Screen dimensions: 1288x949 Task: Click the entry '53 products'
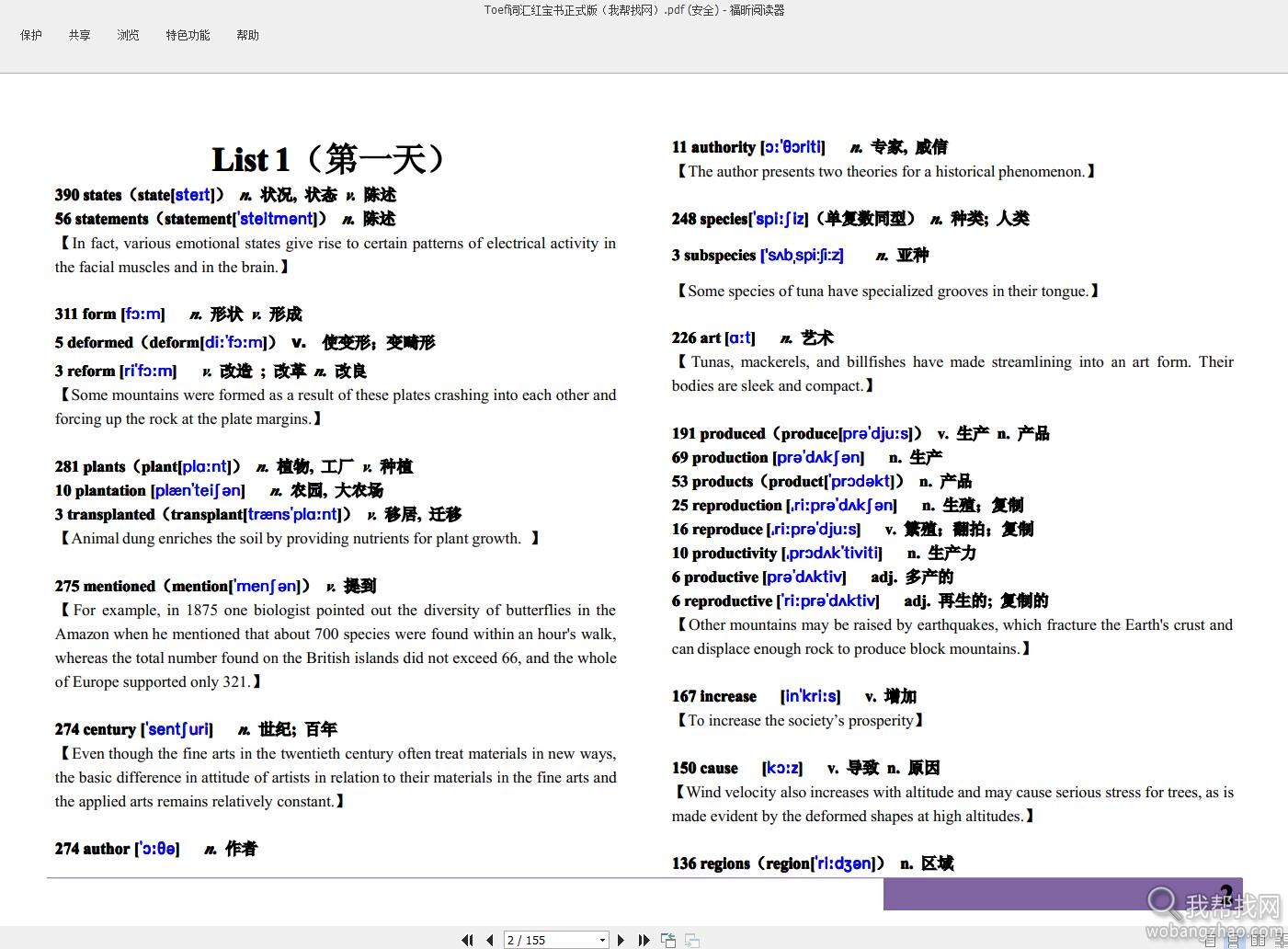[x=821, y=482]
